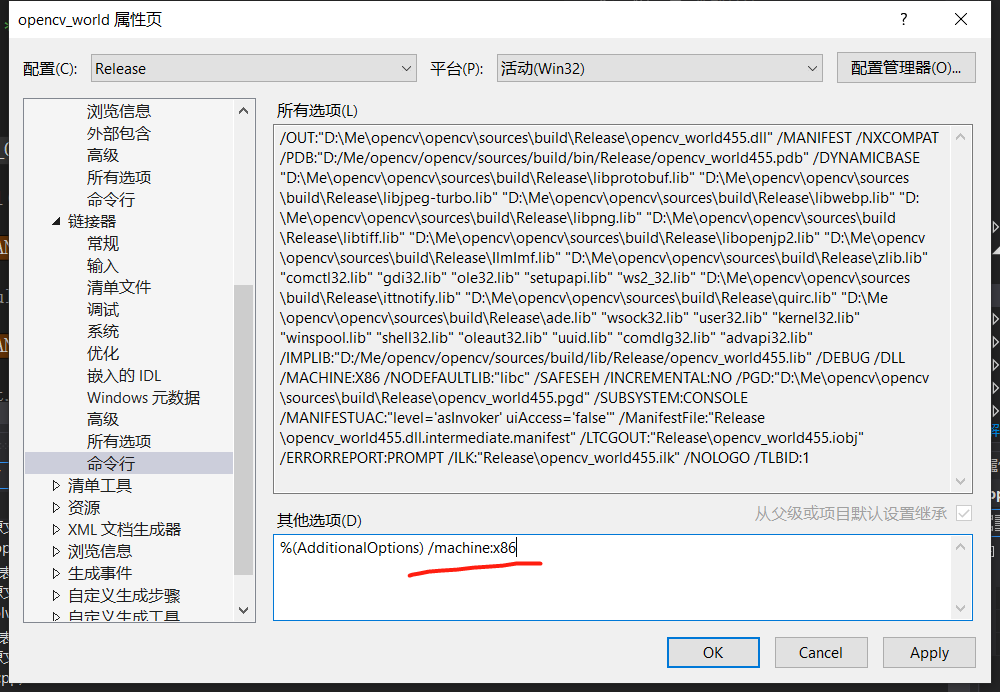Viewport: 1000px width, 692px height.
Task: Click the Apply button
Action: [x=928, y=652]
